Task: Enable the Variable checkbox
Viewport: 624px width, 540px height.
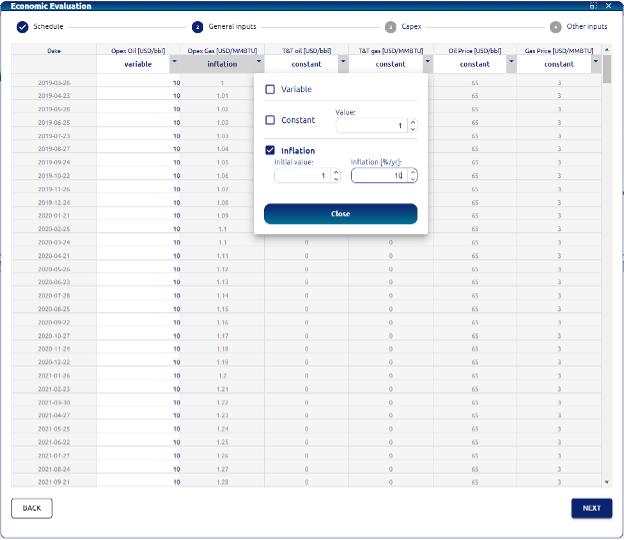Action: coord(270,90)
